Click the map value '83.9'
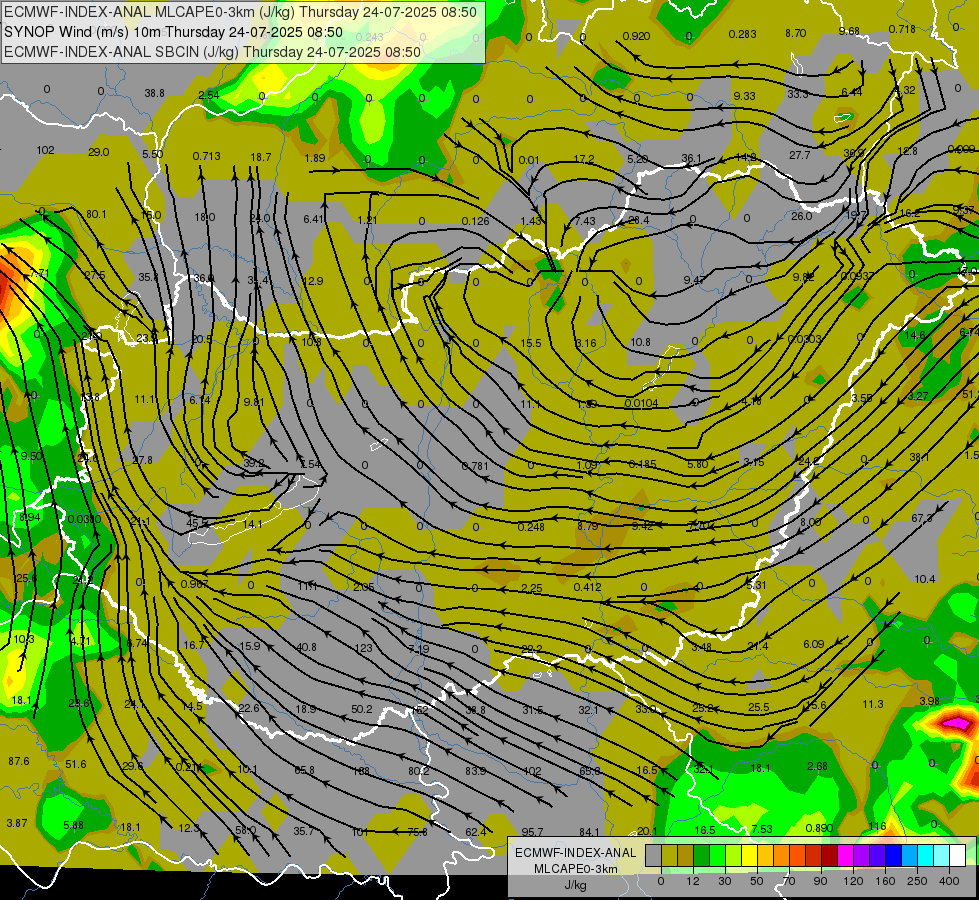The image size is (979, 900). point(475,771)
